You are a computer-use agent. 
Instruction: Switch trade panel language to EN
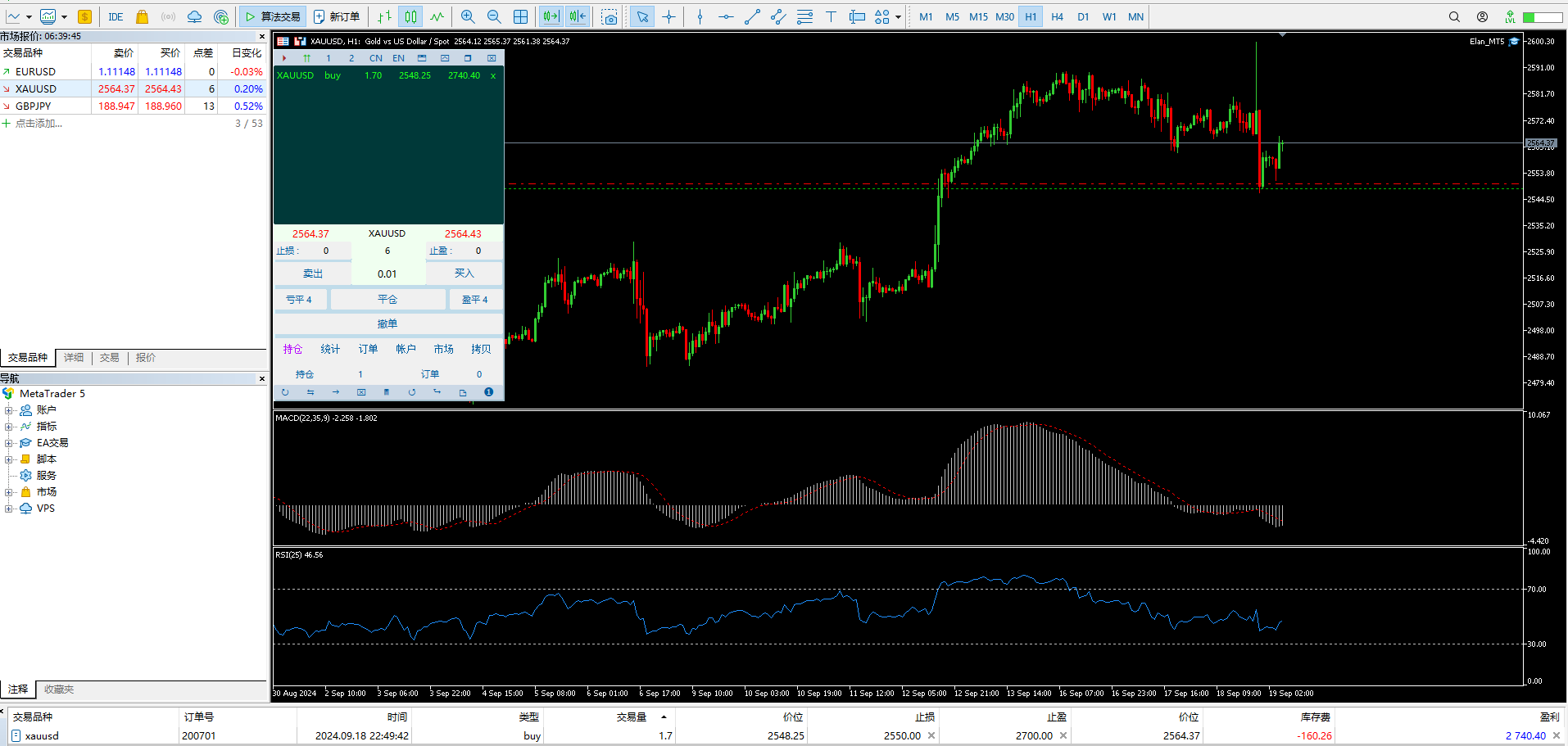tap(398, 58)
